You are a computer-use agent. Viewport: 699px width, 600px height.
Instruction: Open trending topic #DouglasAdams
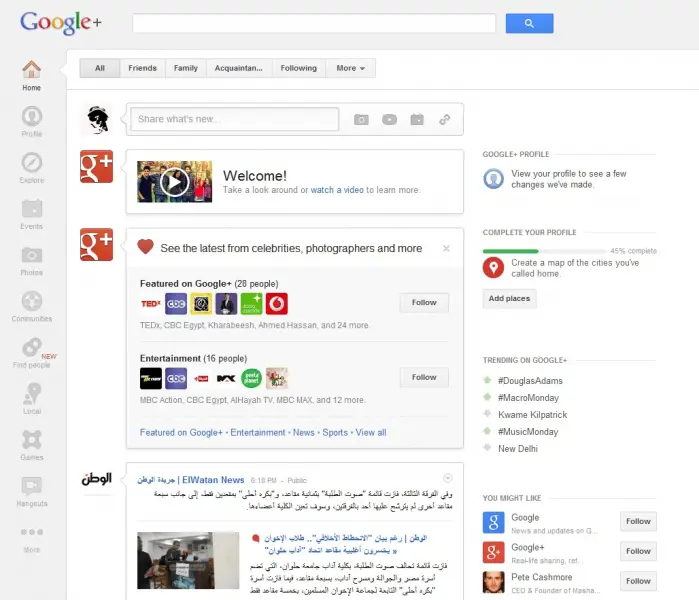pyautogui.click(x=530, y=381)
